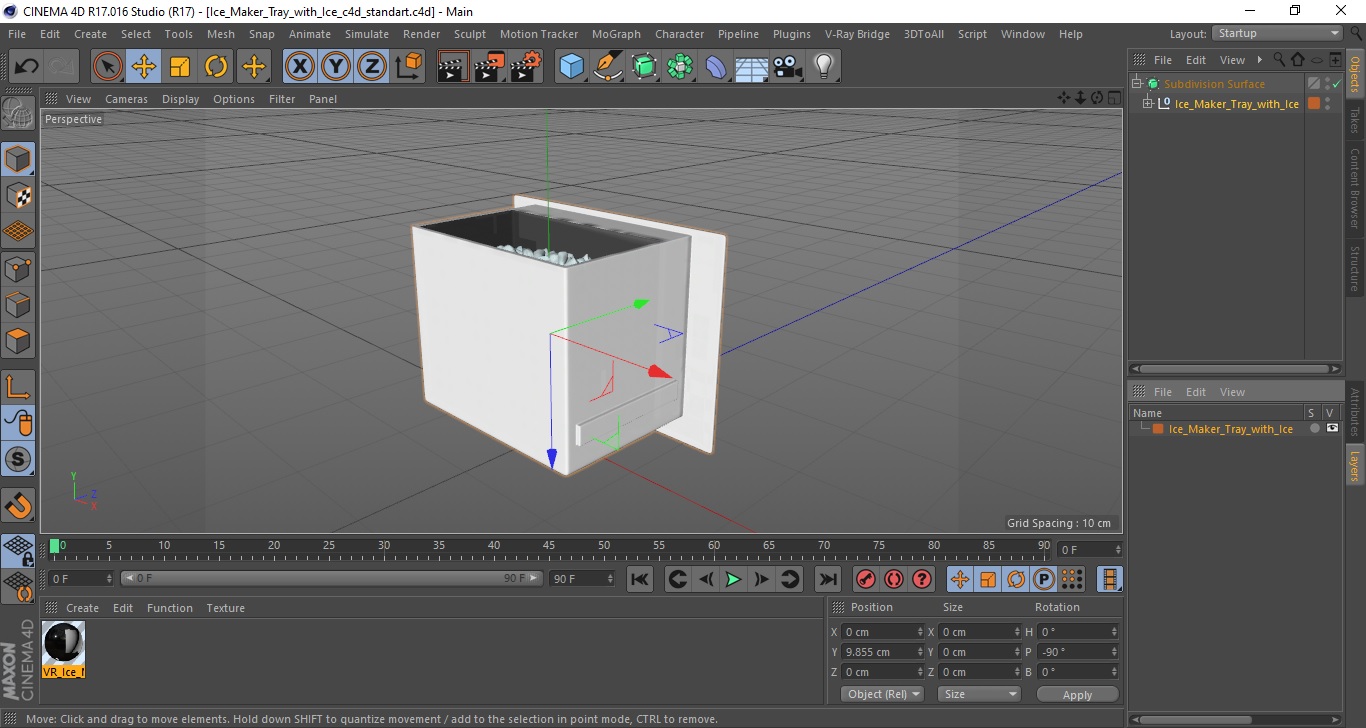Switch to Texture mode
This screenshot has width=1366, height=728.
click(18, 195)
